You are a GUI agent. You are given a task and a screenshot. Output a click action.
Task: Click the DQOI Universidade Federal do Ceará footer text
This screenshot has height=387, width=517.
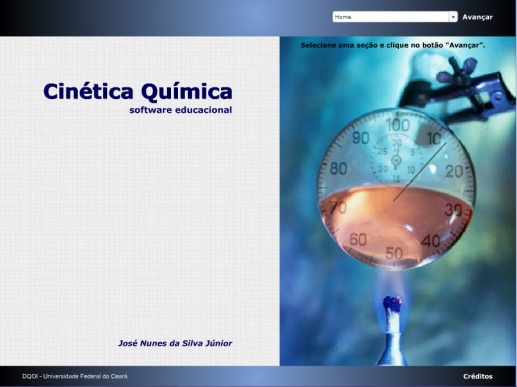75,376
